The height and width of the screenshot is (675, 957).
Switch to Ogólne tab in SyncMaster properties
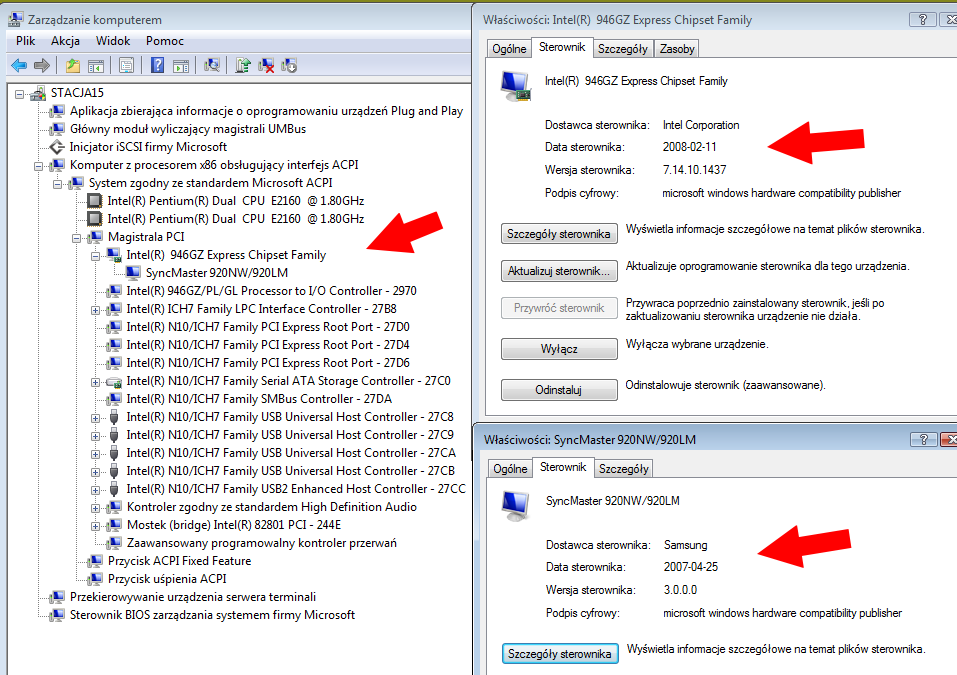pos(510,469)
